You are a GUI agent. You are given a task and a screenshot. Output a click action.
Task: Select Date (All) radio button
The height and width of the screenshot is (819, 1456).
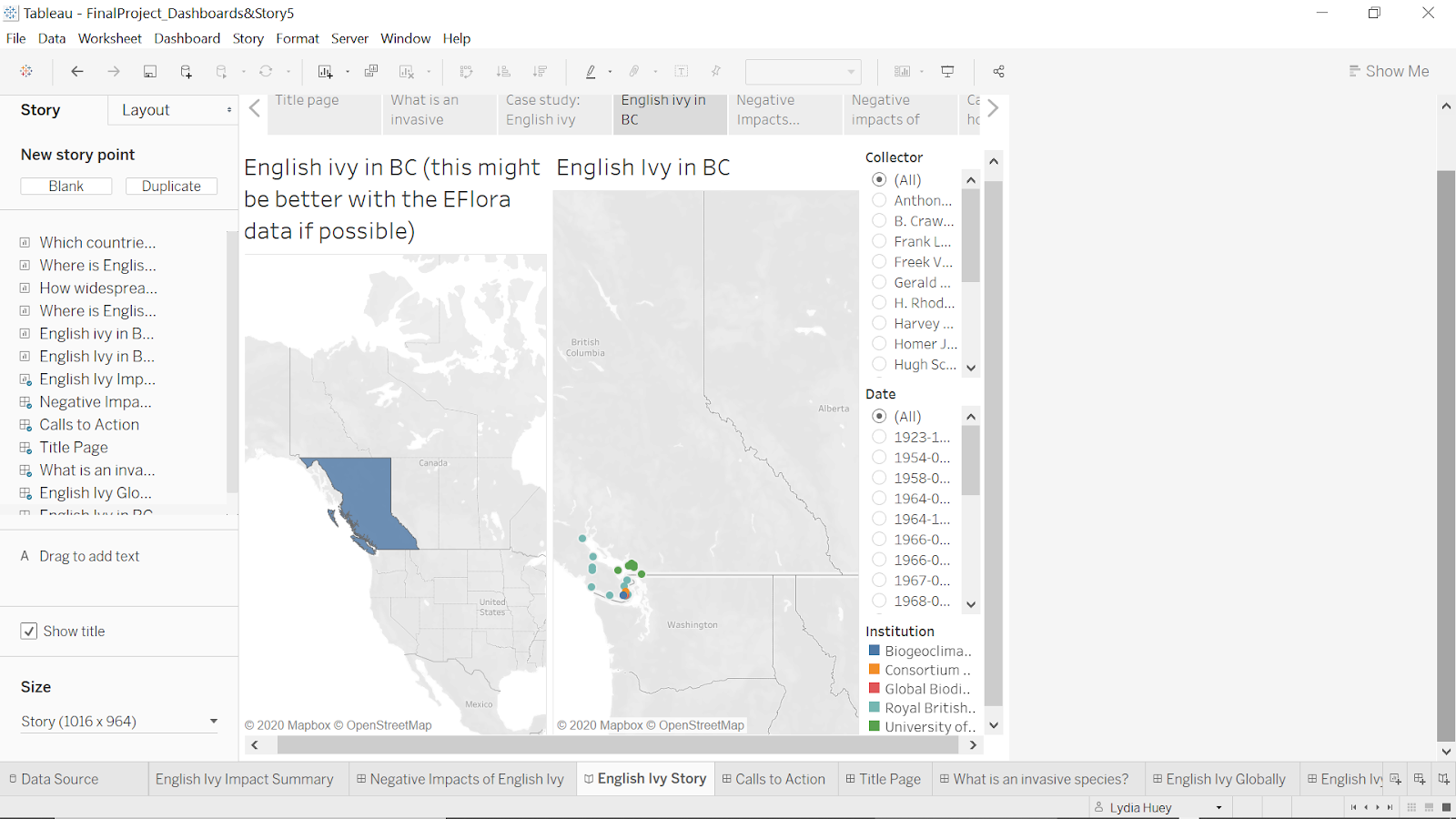click(x=879, y=416)
